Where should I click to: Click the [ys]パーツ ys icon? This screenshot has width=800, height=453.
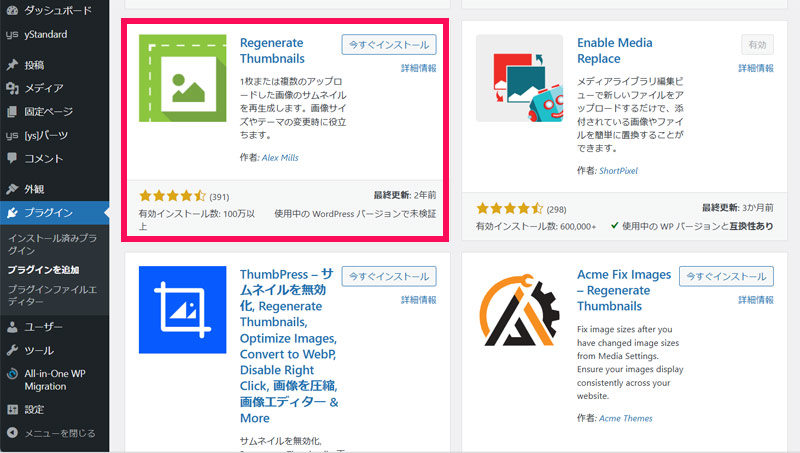click(x=12, y=135)
